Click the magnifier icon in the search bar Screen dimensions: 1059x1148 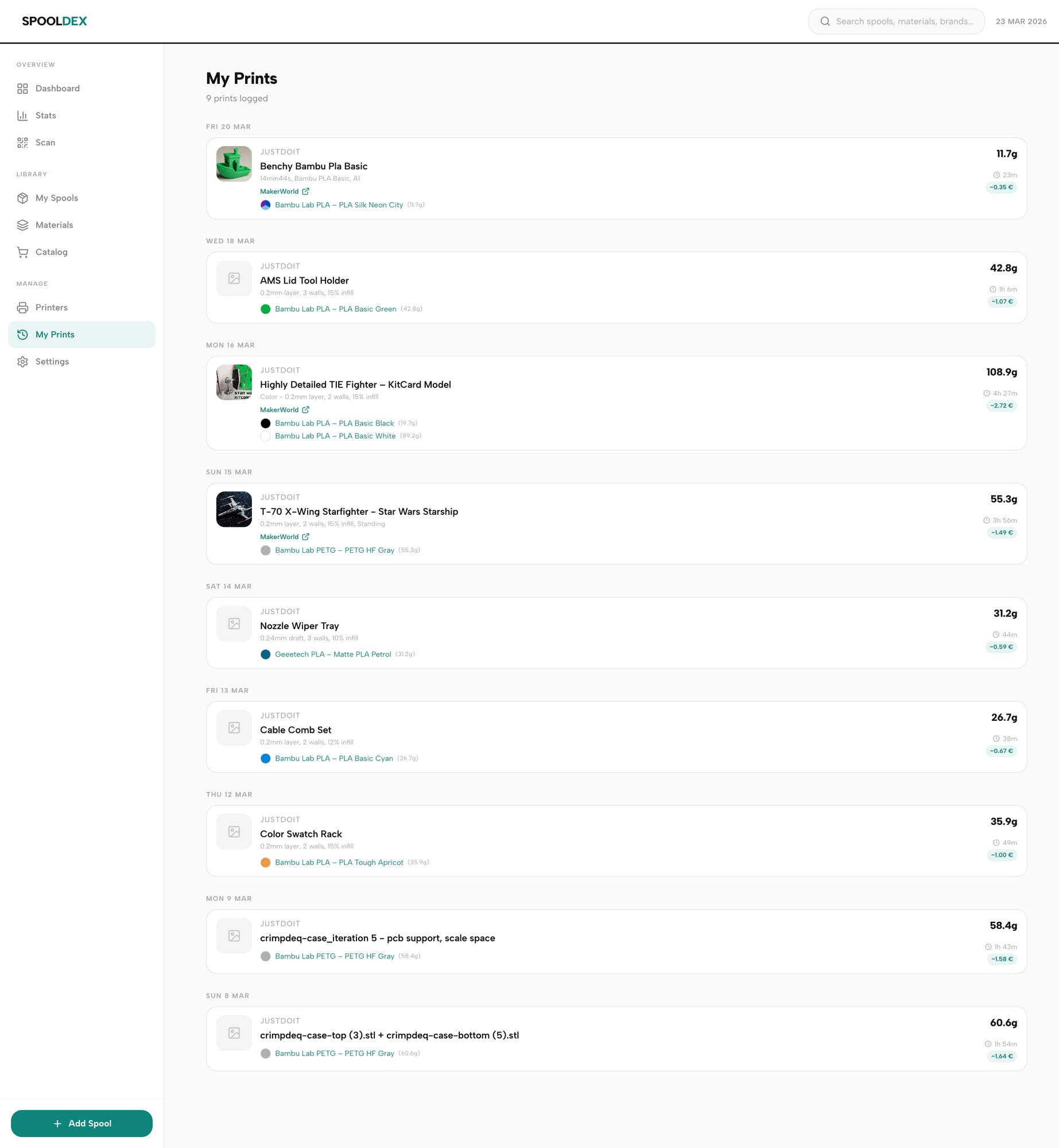(825, 21)
